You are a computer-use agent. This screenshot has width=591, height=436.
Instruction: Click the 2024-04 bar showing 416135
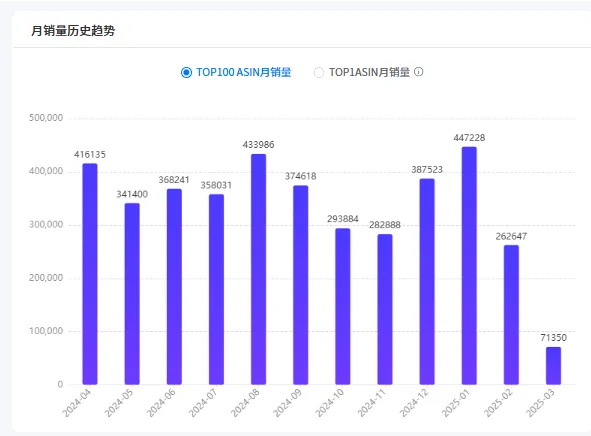[90, 274]
